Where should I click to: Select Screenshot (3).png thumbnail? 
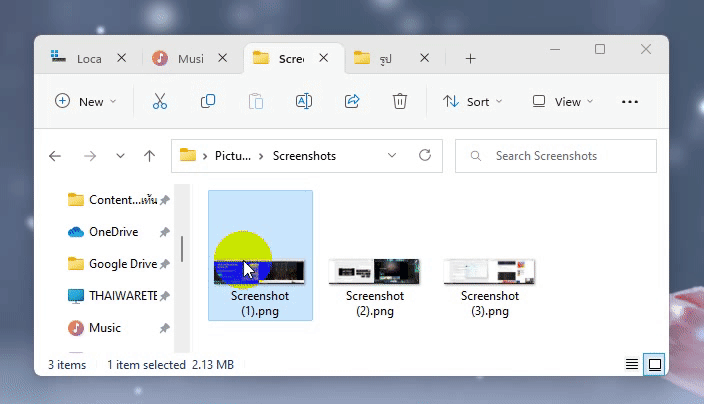[x=489, y=271]
